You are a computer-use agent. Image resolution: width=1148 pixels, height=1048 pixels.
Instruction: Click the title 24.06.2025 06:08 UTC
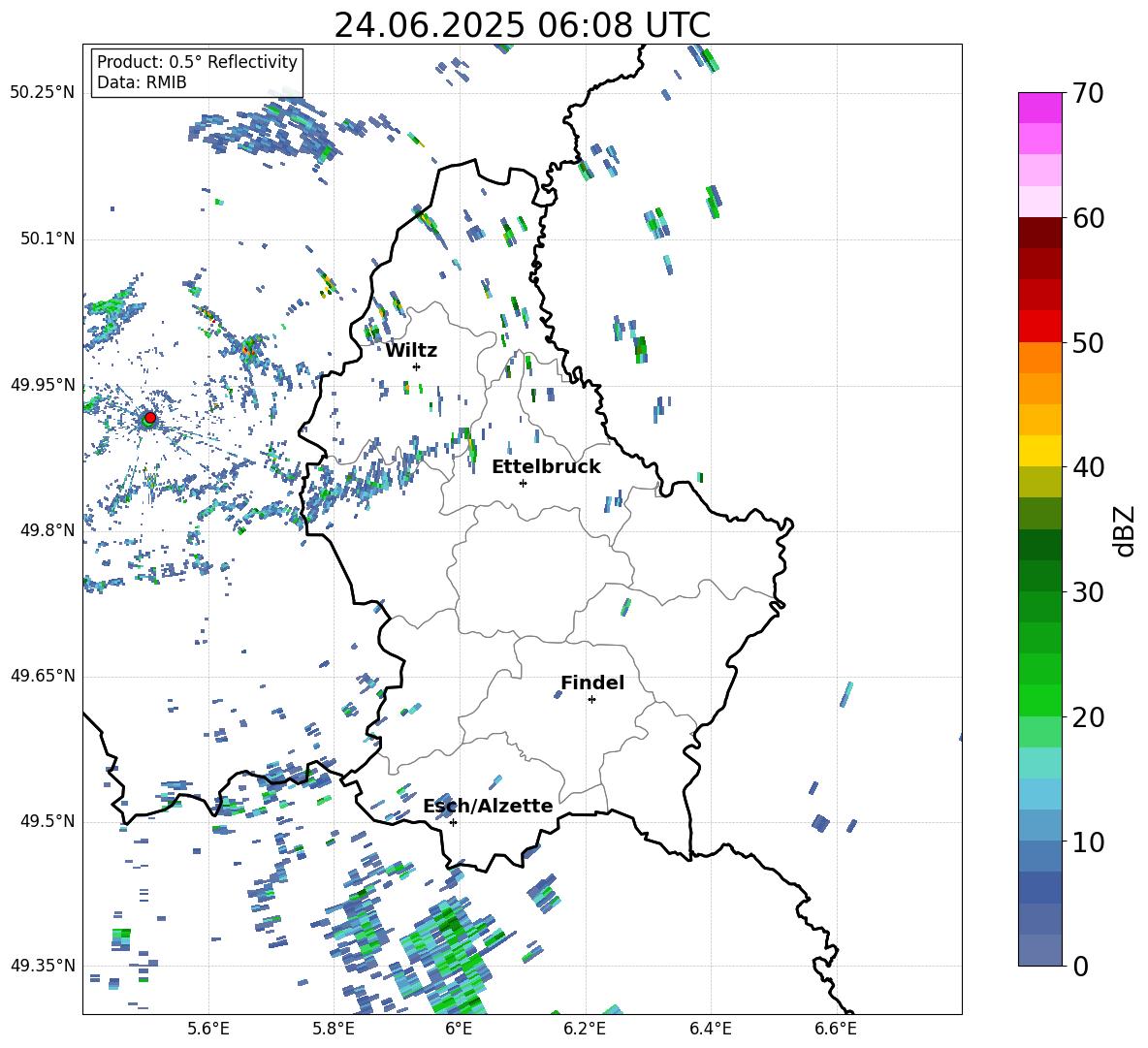tap(522, 25)
